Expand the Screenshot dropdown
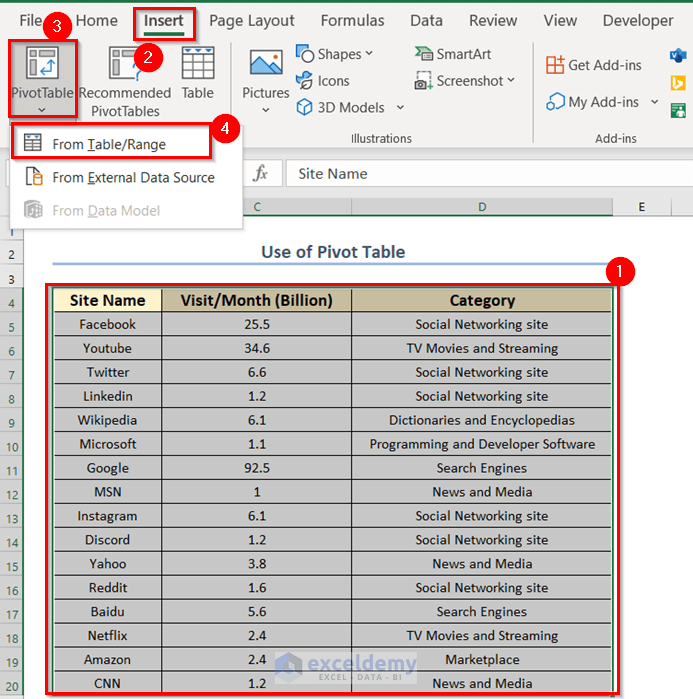This screenshot has height=699, width=693. [x=511, y=81]
